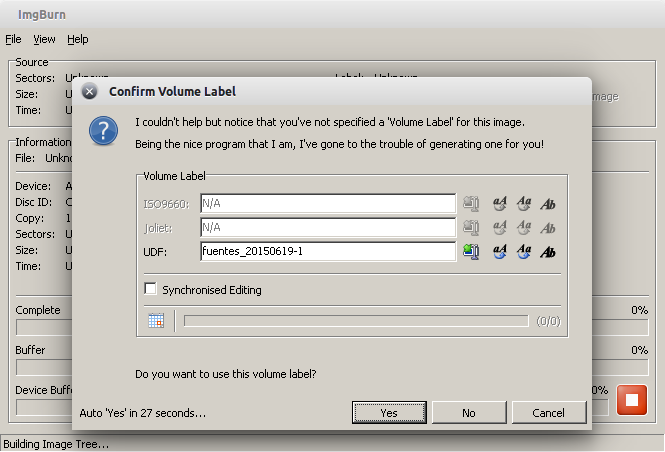
Task: Click the UDF row bold Ab icon
Action: coord(548,251)
